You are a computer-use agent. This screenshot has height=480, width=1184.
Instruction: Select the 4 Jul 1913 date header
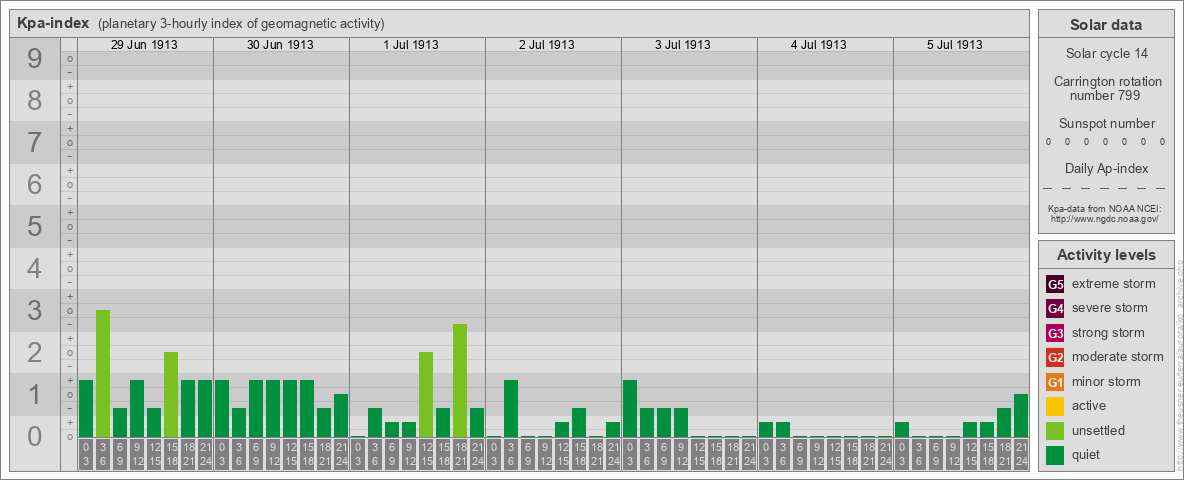(x=819, y=45)
